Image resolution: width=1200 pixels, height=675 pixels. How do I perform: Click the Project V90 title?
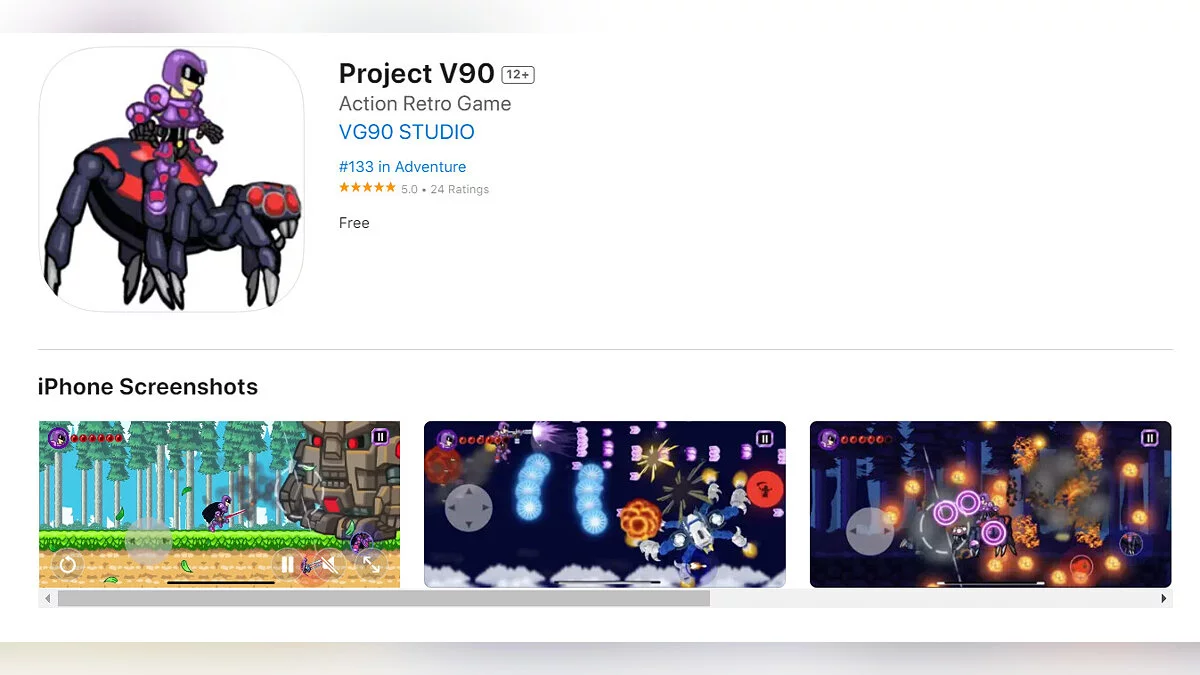[x=417, y=74]
